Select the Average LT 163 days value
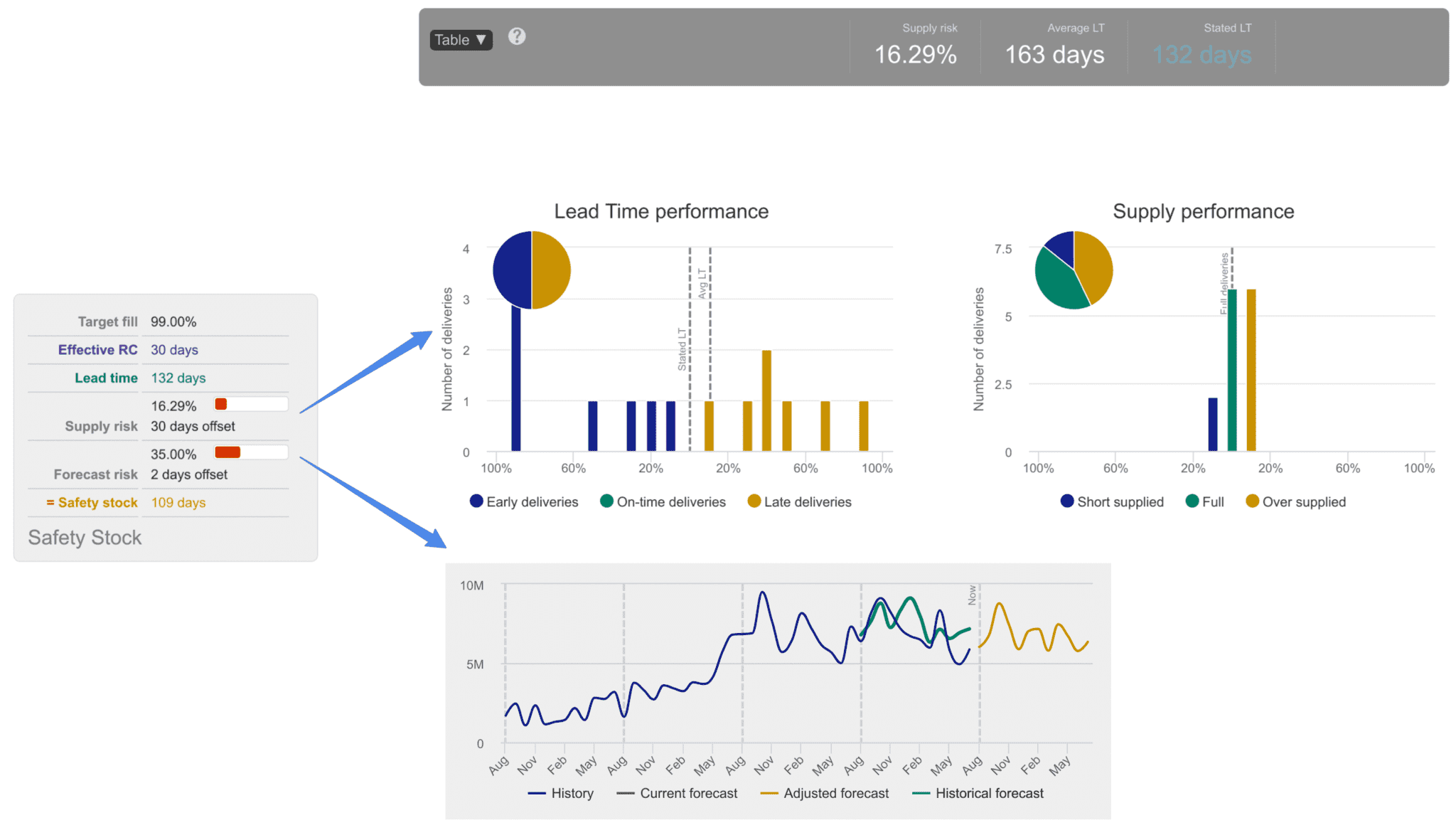1456x830 pixels. pyautogui.click(x=1054, y=55)
